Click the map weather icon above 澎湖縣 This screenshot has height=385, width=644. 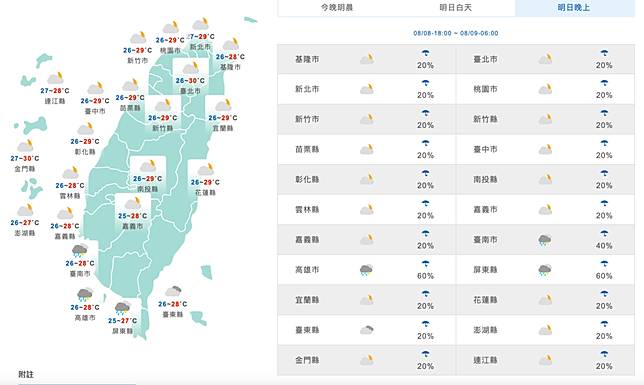25,210
